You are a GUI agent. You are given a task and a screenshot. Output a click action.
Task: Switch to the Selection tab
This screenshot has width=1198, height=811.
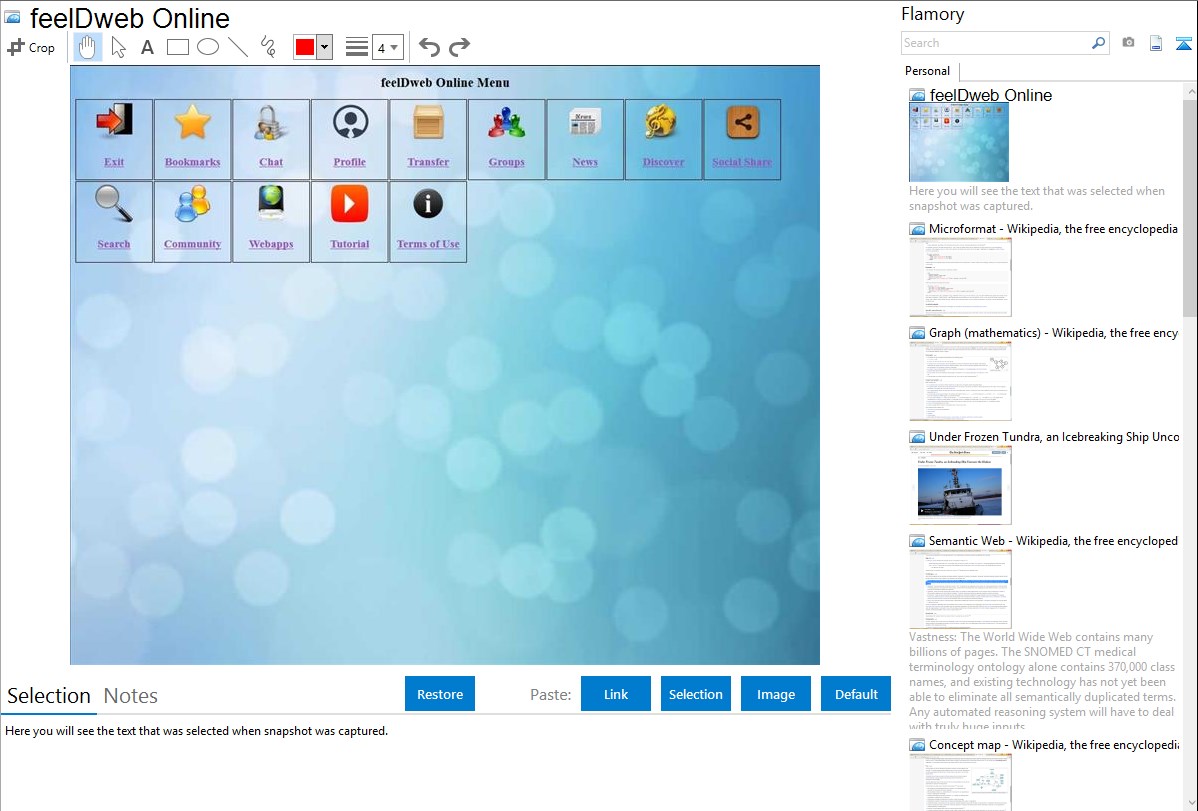49,696
